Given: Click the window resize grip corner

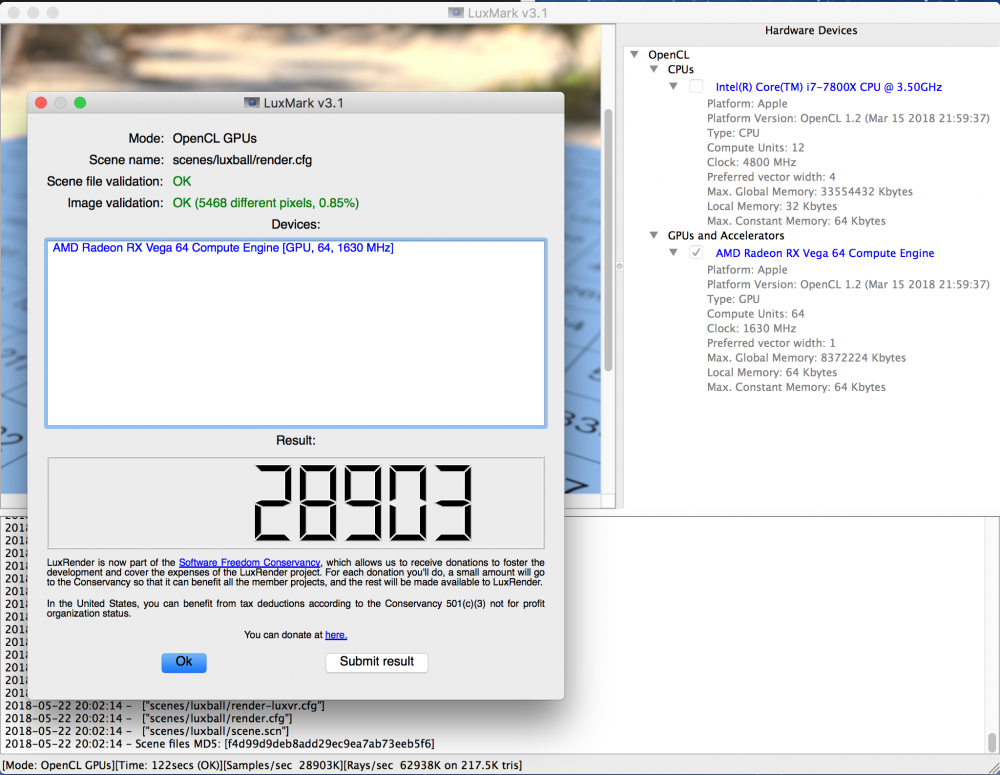Looking at the screenshot, I should 992,767.
